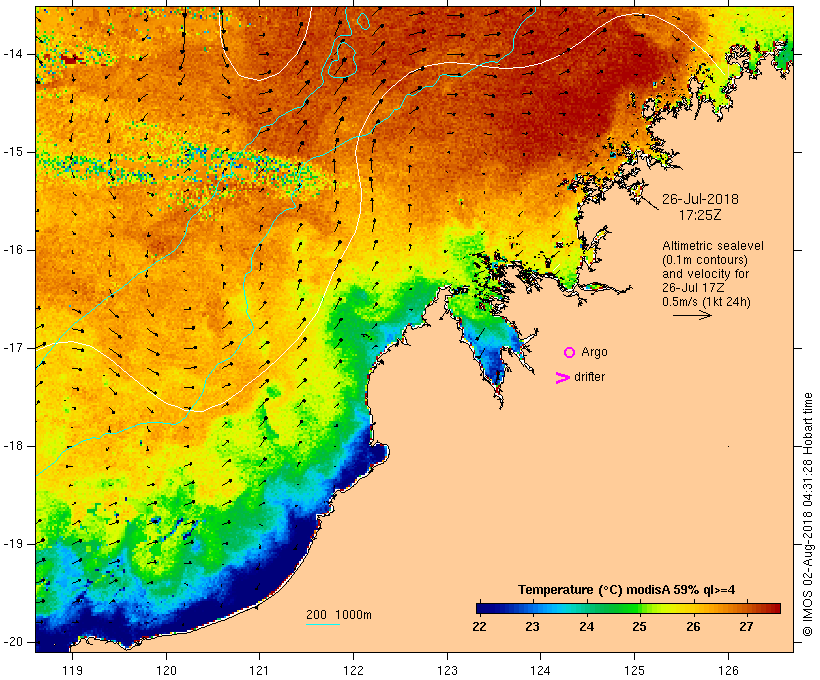Click the longitude axis label '125'

(635, 671)
